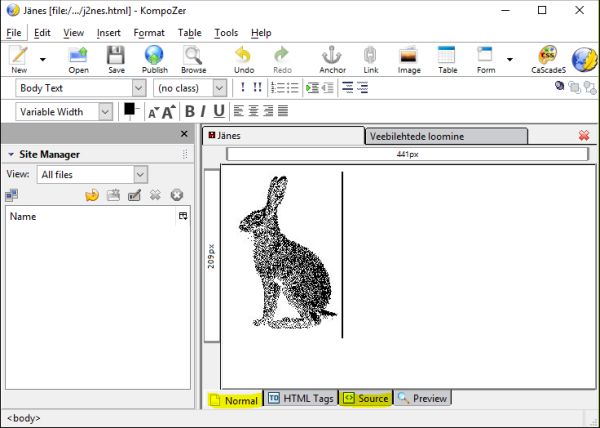This screenshot has height=428, width=600.
Task: Click the Table toolbar icon
Action: point(447,59)
